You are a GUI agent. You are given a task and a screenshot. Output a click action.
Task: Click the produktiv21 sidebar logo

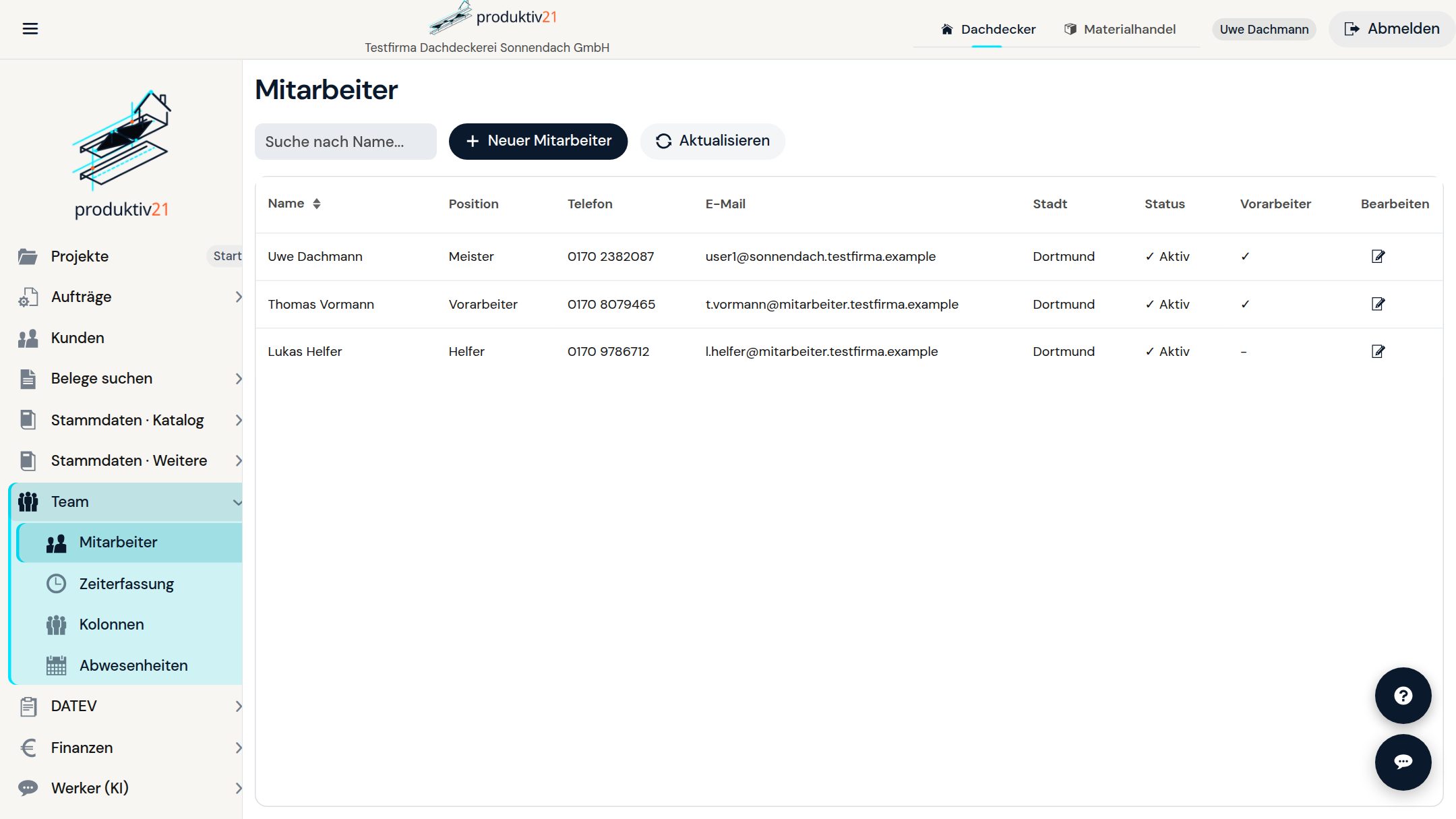tap(121, 154)
